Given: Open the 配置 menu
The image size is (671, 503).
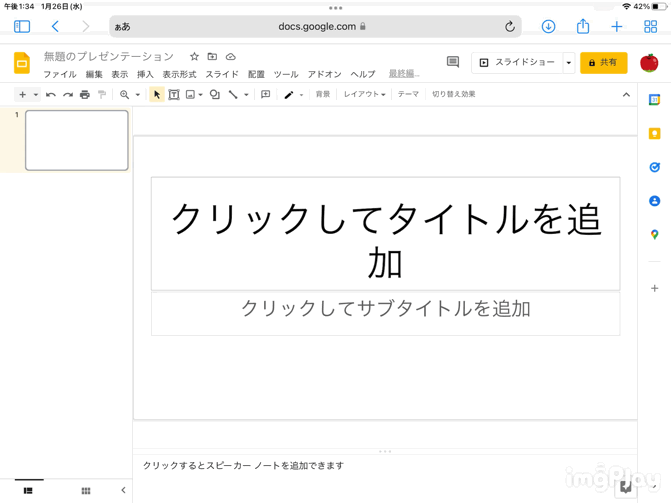Looking at the screenshot, I should pyautogui.click(x=256, y=74).
